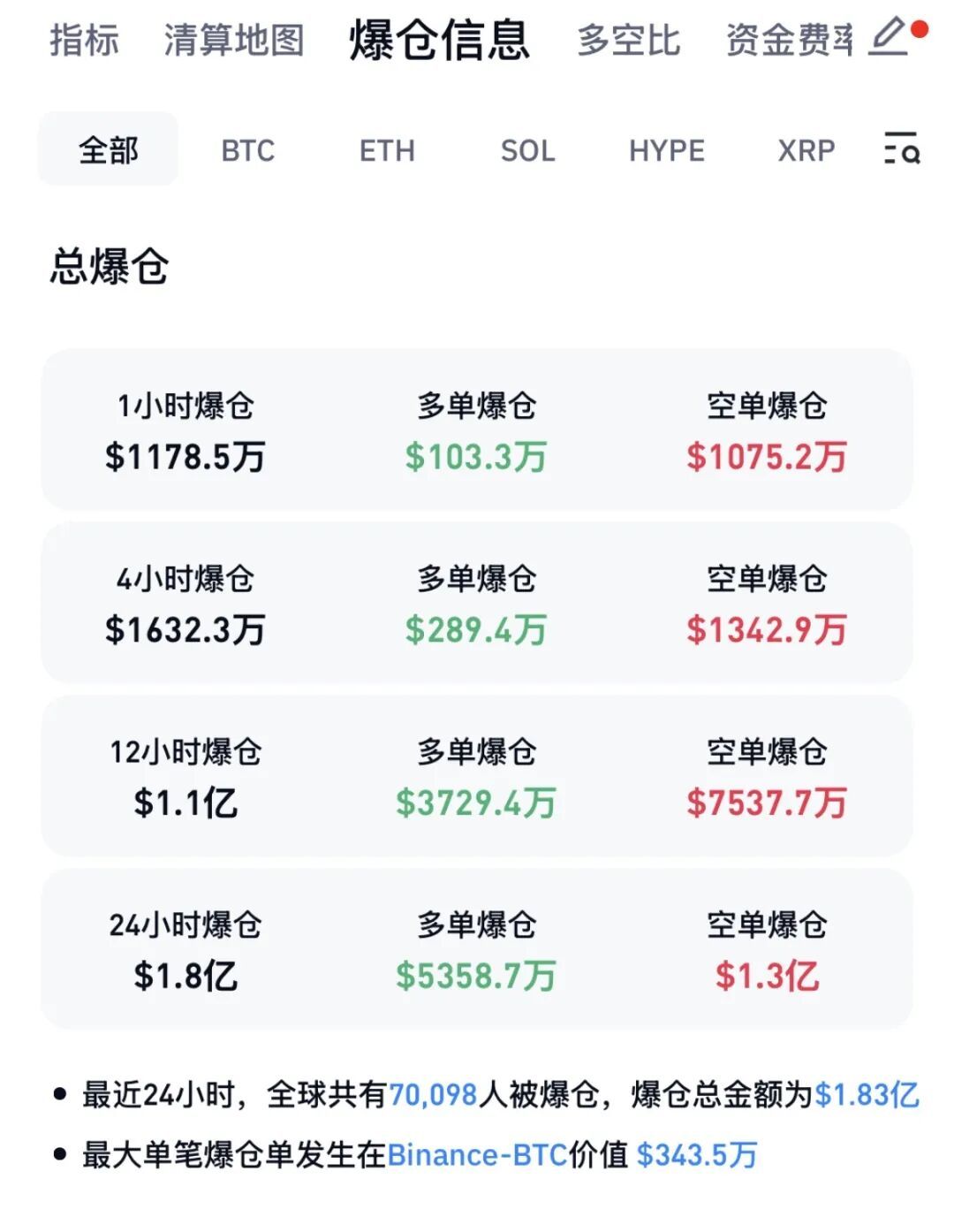The height and width of the screenshot is (1232, 954).
Task: Click the 70,098 liquidated traders figure
Action: point(433,1095)
